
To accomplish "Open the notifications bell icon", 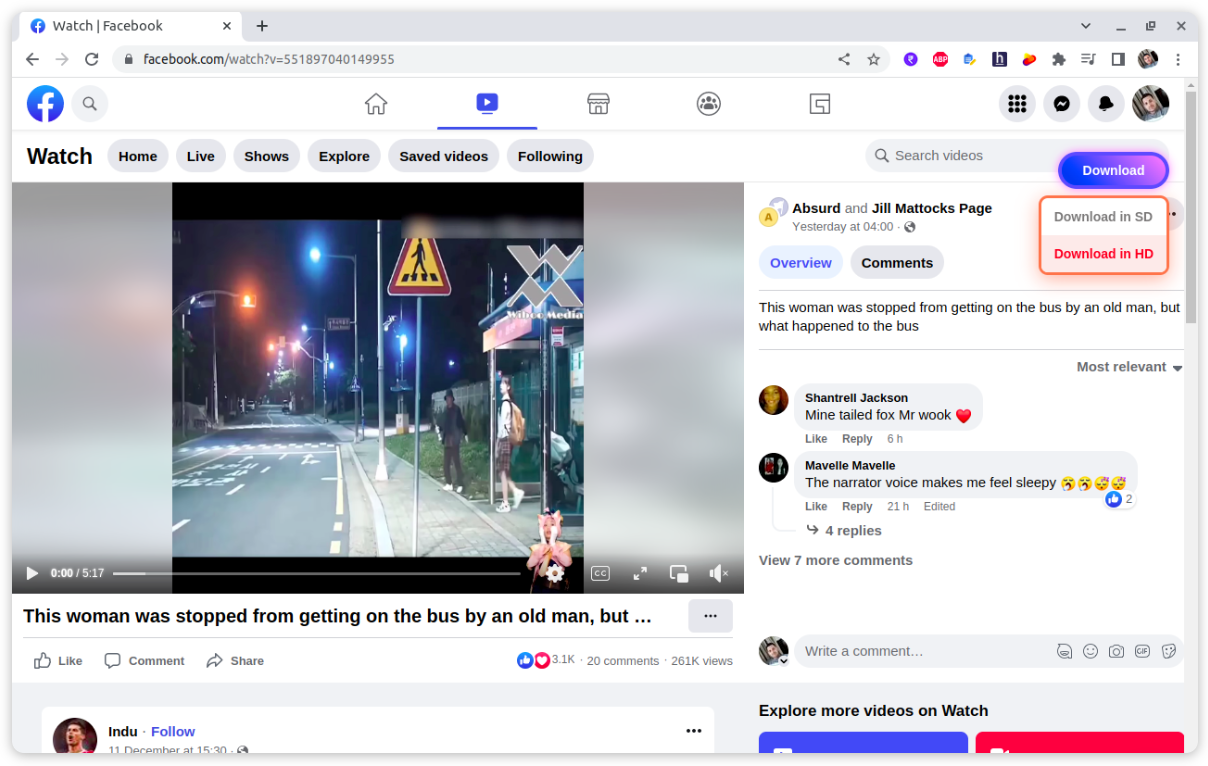I will coord(1106,103).
